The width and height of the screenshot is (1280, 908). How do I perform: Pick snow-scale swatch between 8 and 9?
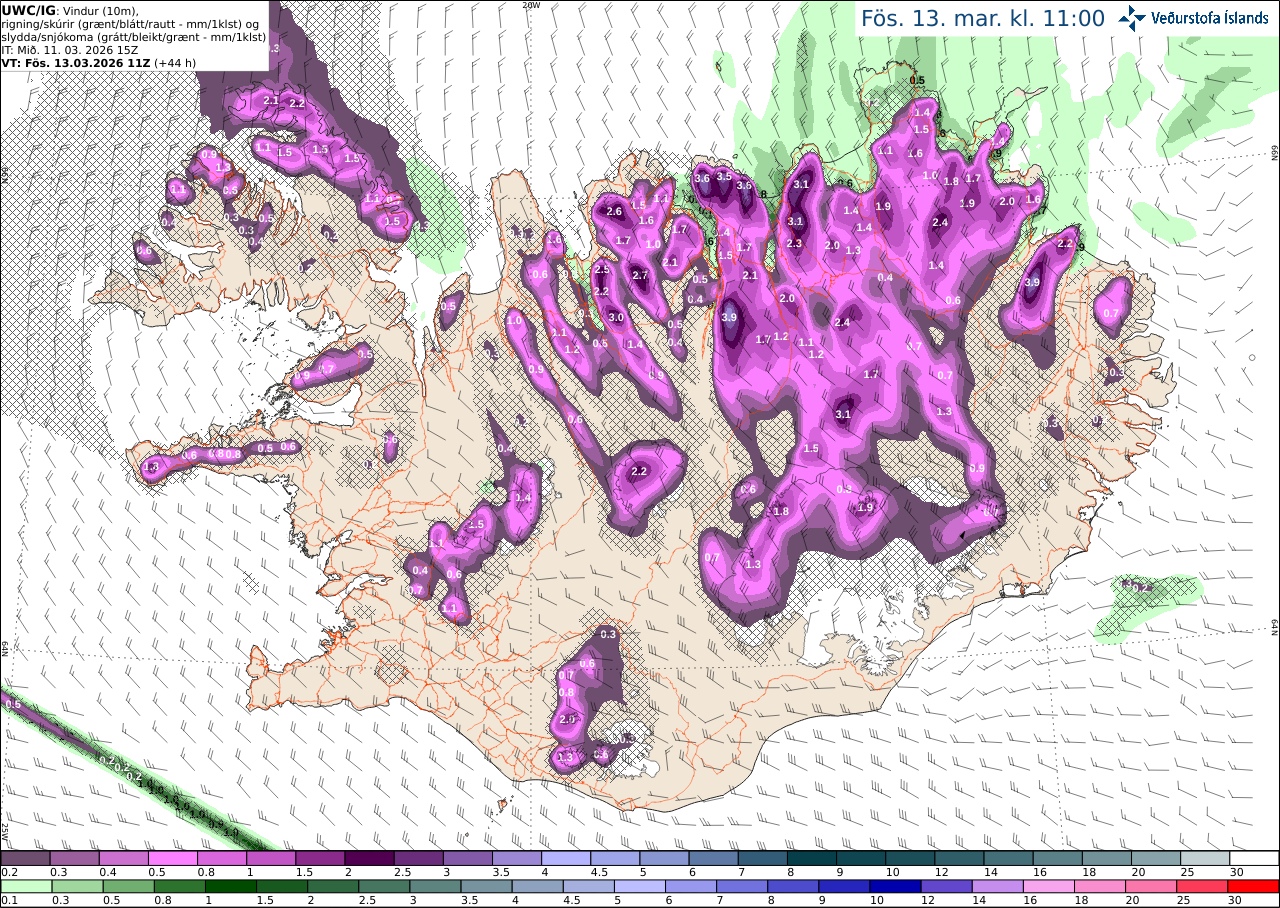[x=812, y=858]
